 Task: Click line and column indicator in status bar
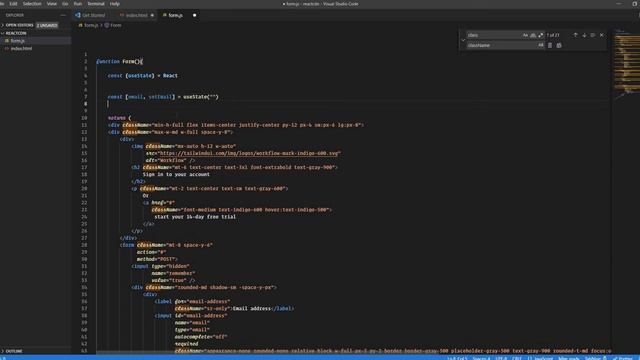(x=457, y=358)
